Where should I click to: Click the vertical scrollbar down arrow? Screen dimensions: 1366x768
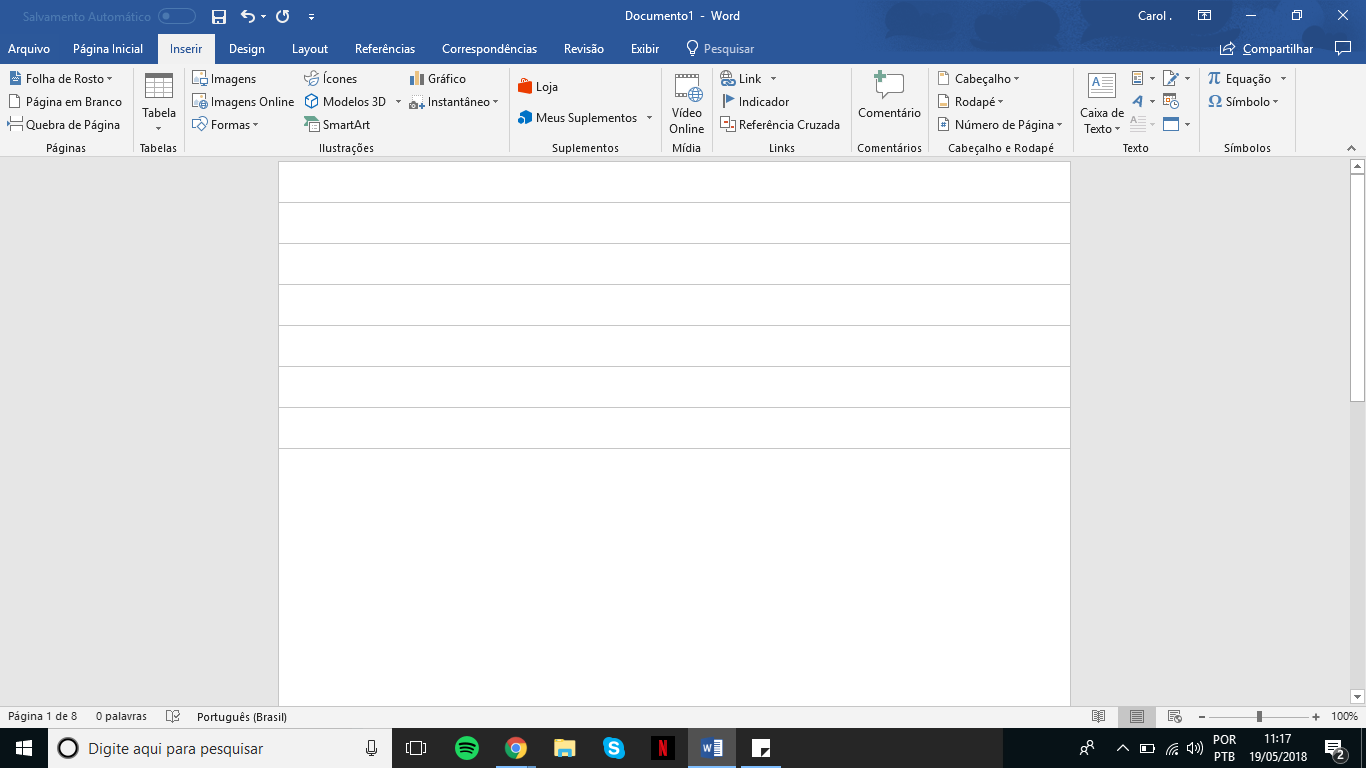click(x=1357, y=696)
